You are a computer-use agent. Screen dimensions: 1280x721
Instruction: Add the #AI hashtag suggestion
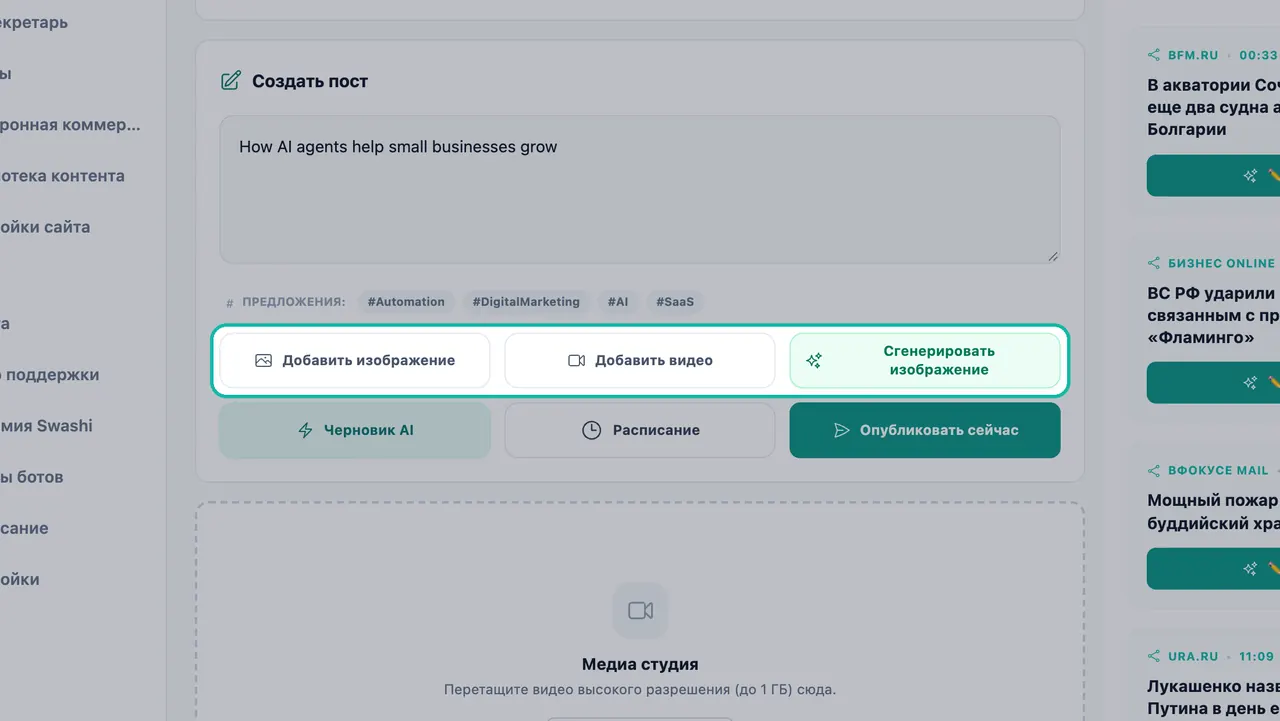click(618, 302)
